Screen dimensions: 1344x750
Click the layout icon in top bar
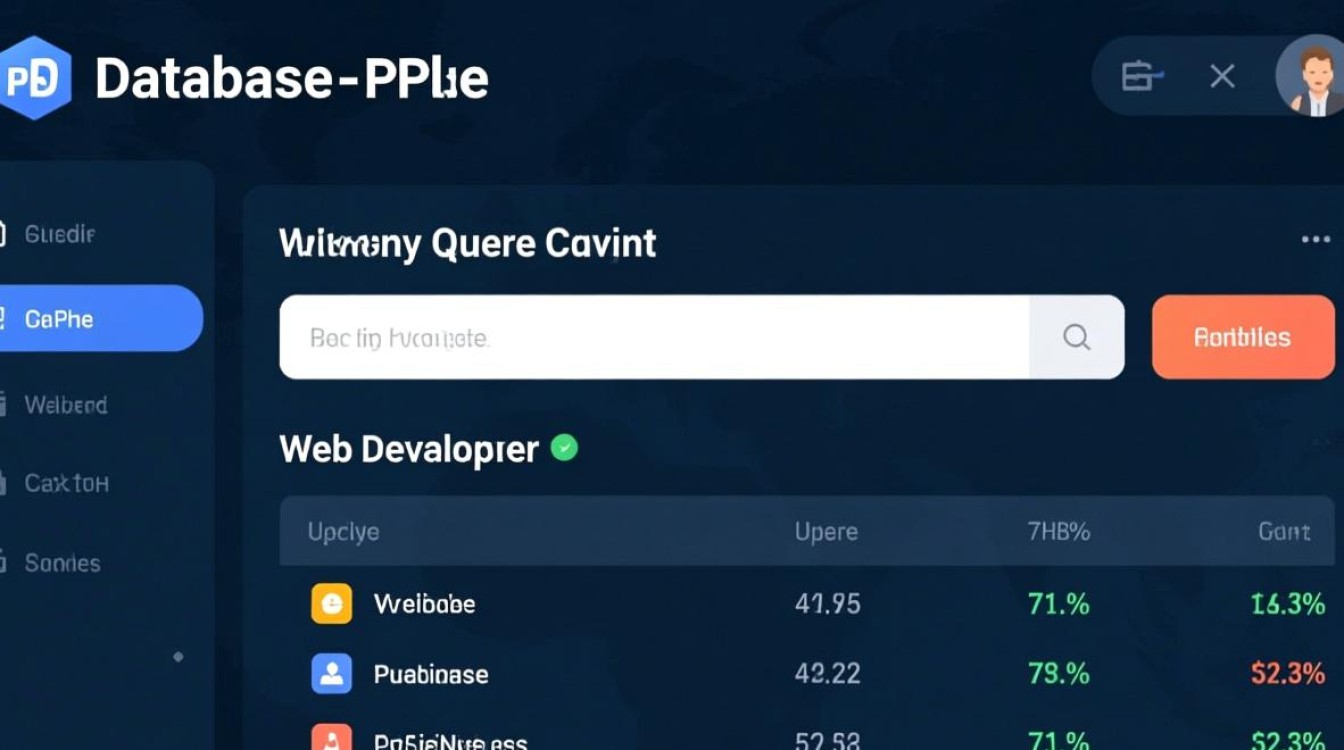point(1142,76)
